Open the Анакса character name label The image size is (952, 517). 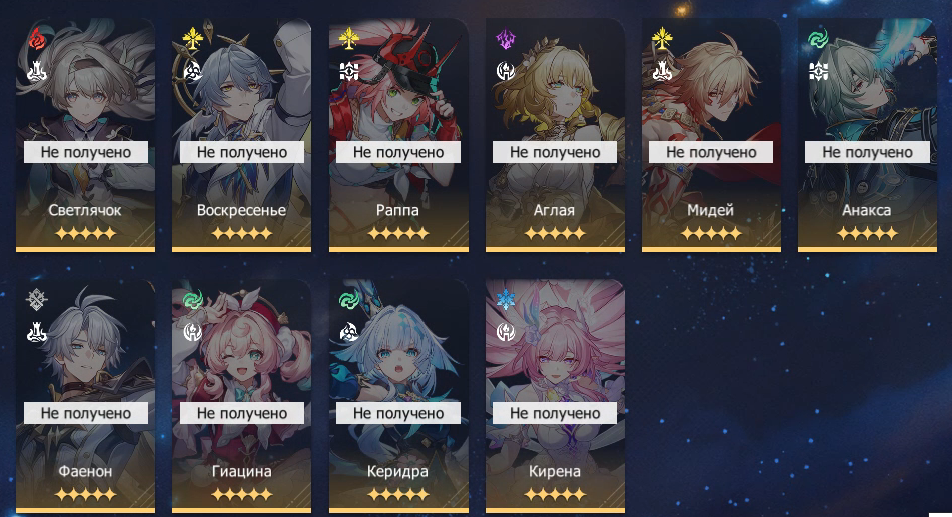(866, 210)
